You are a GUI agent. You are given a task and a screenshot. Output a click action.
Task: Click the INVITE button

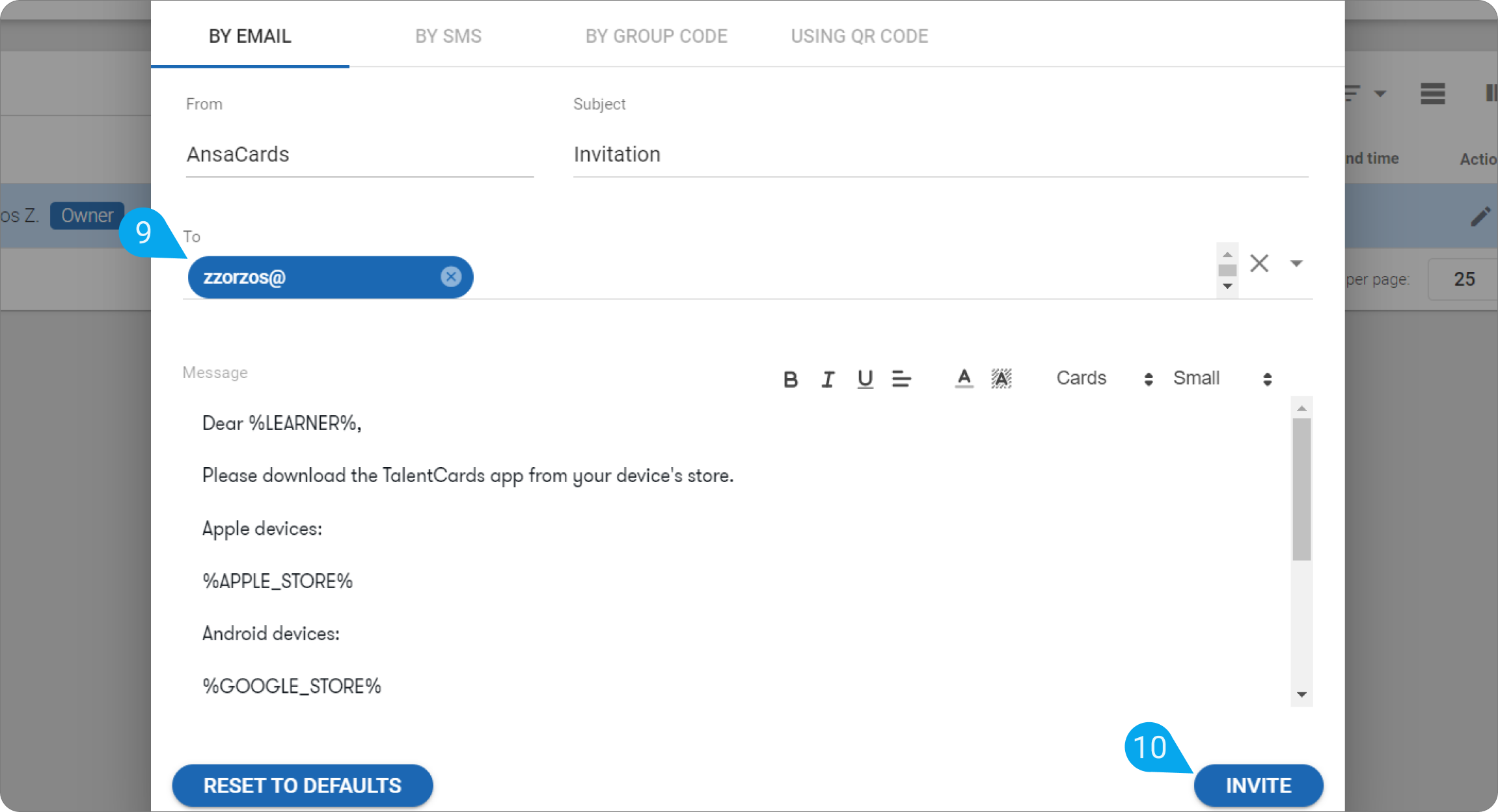(x=1259, y=785)
